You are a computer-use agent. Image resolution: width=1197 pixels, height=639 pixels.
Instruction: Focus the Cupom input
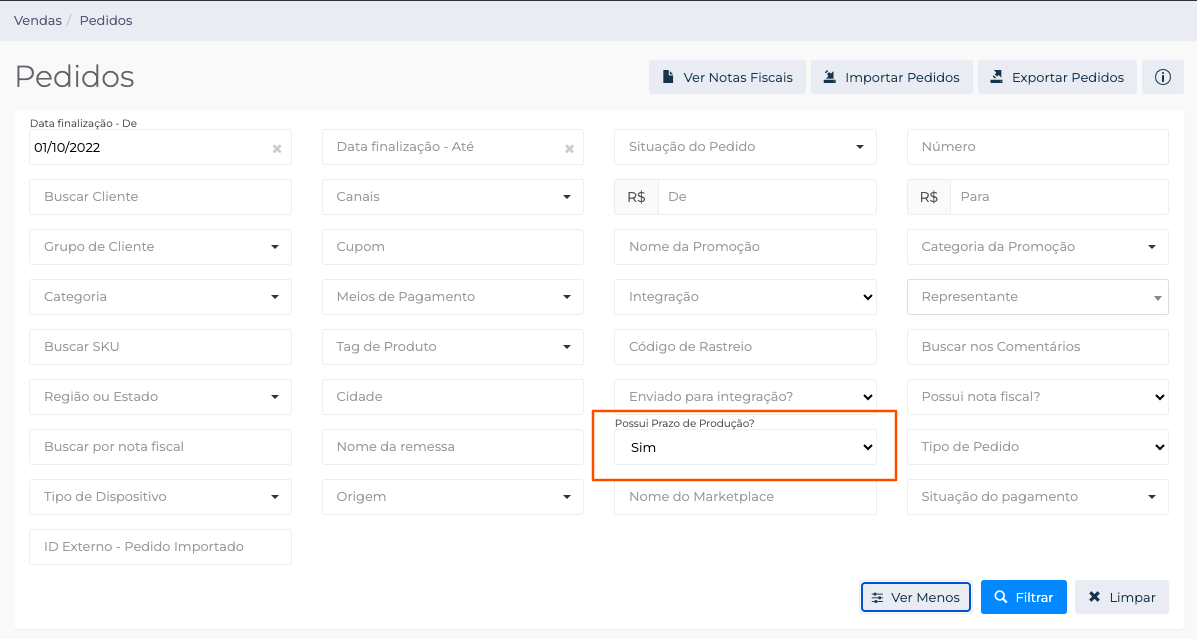click(x=453, y=247)
